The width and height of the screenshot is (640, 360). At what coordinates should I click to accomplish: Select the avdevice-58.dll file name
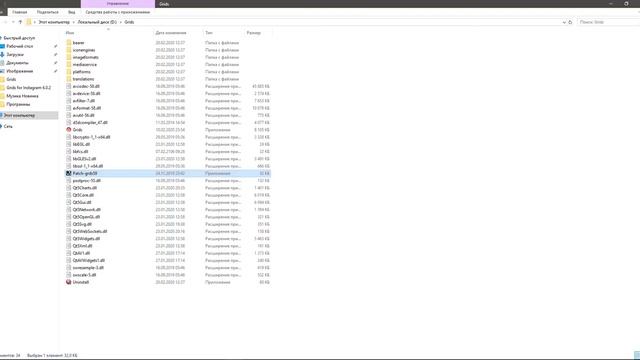click(x=87, y=93)
